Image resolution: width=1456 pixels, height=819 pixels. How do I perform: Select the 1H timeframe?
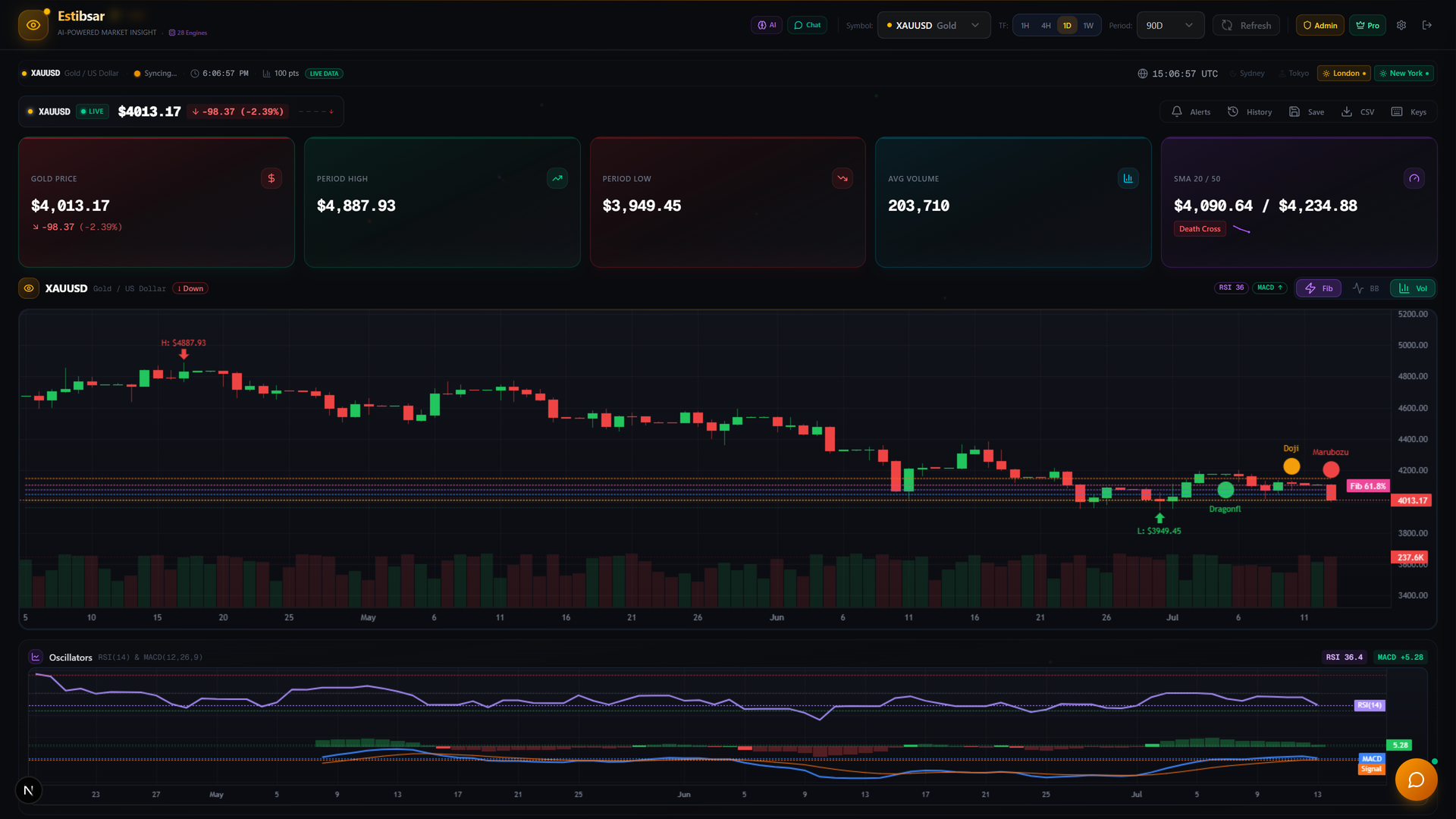point(1025,26)
